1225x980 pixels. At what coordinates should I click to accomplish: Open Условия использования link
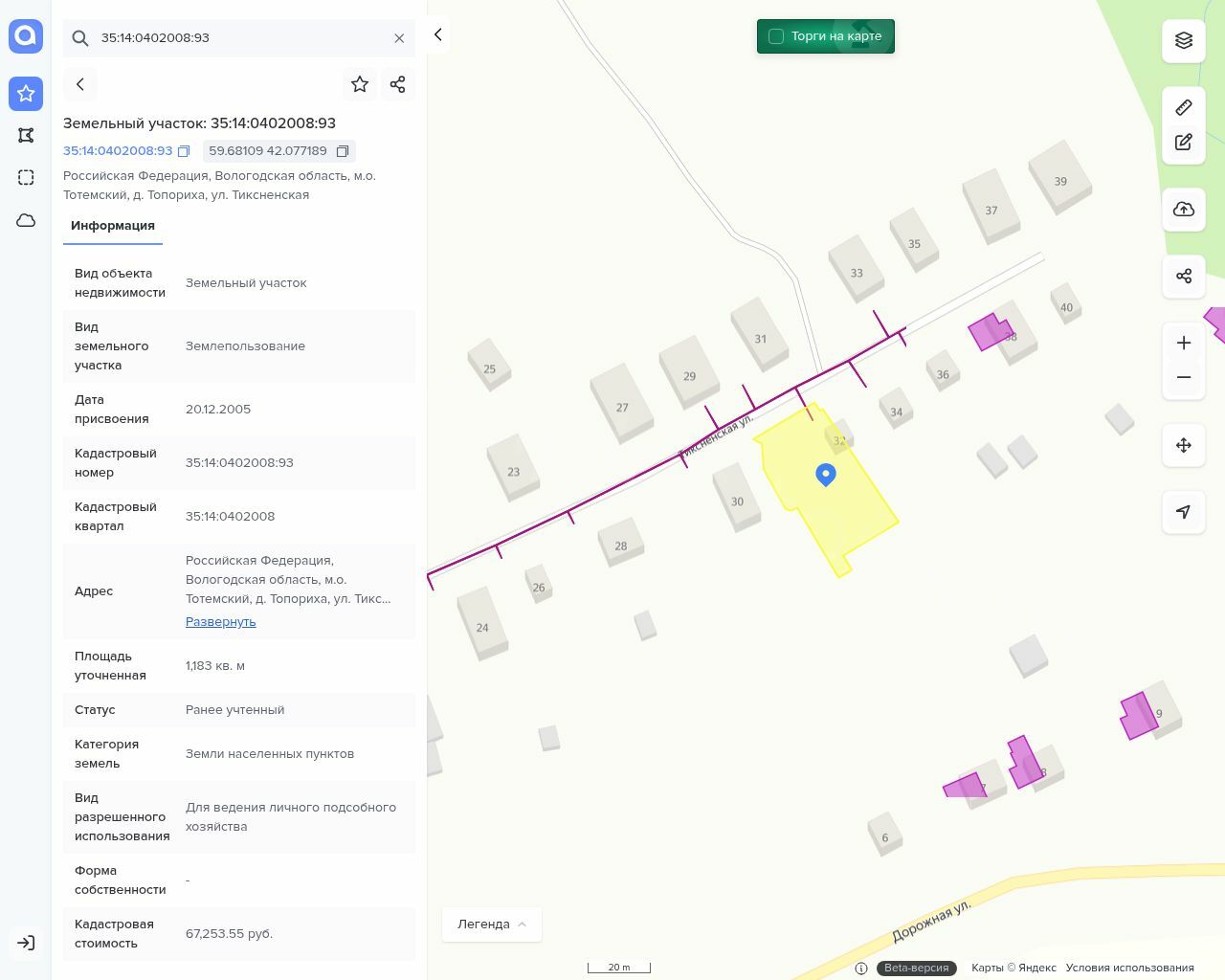click(x=1129, y=968)
